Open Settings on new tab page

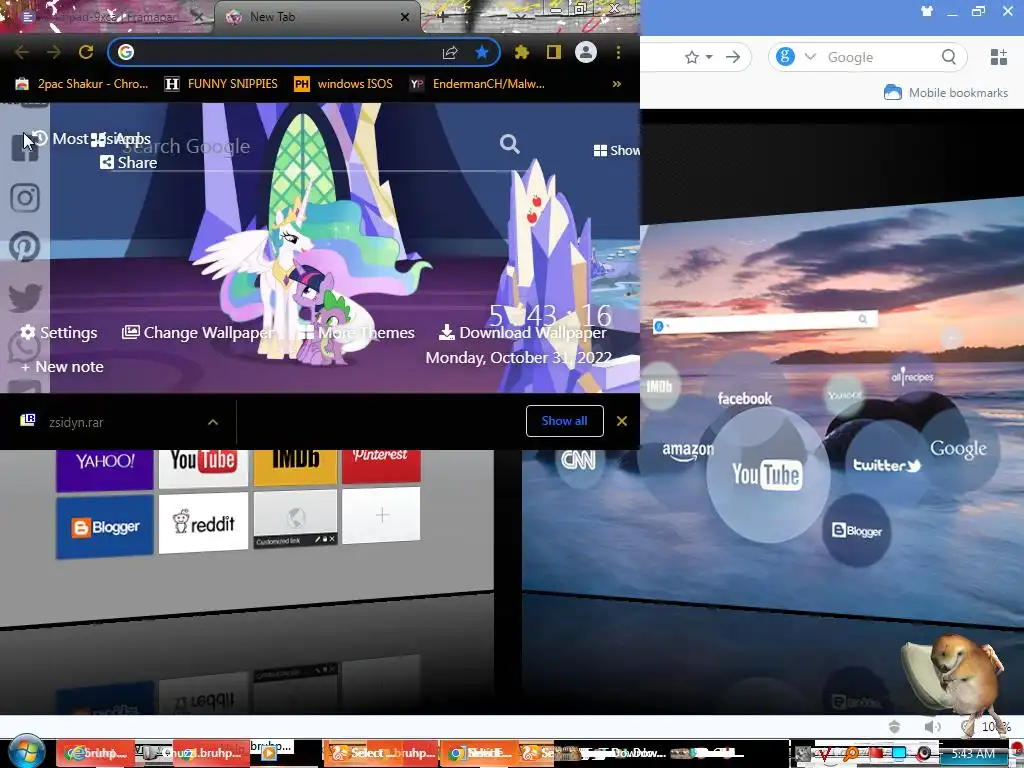click(x=59, y=332)
